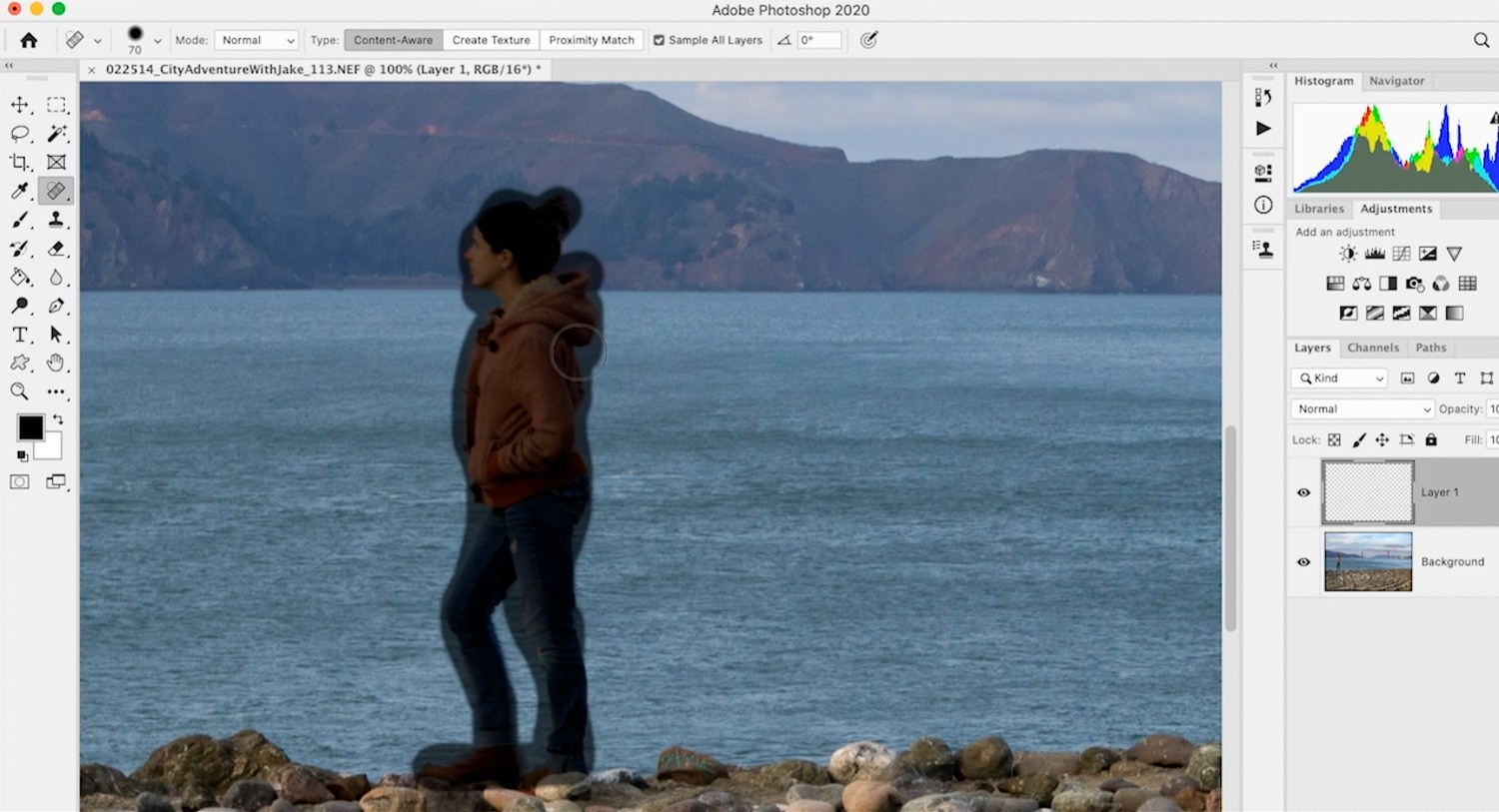Enable Sample All Layers option
The height and width of the screenshot is (812, 1499).
click(x=659, y=40)
